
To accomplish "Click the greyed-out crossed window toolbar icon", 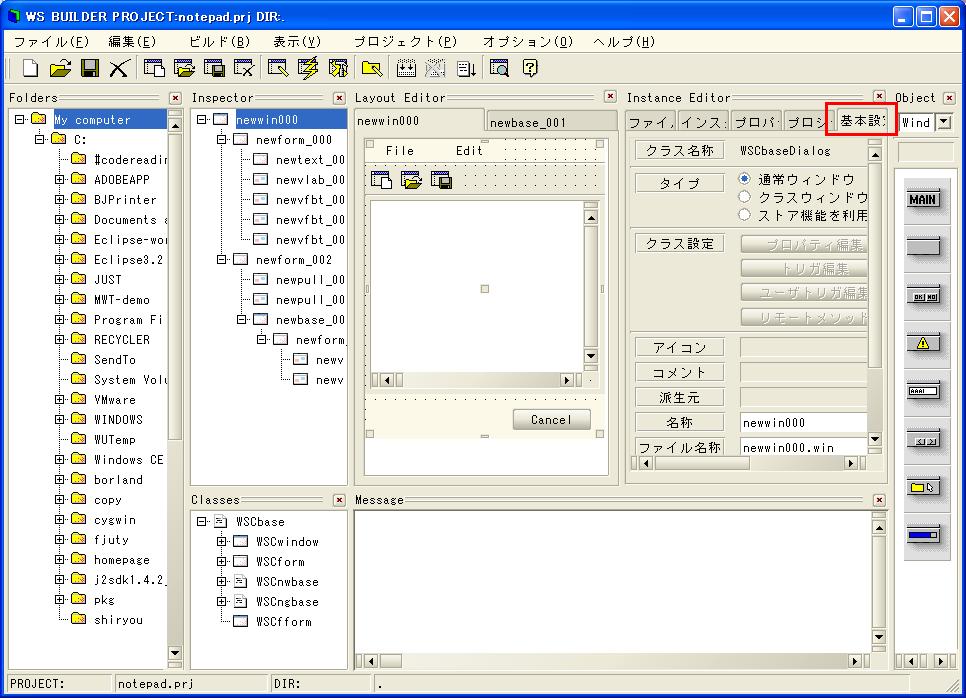I will (x=436, y=68).
